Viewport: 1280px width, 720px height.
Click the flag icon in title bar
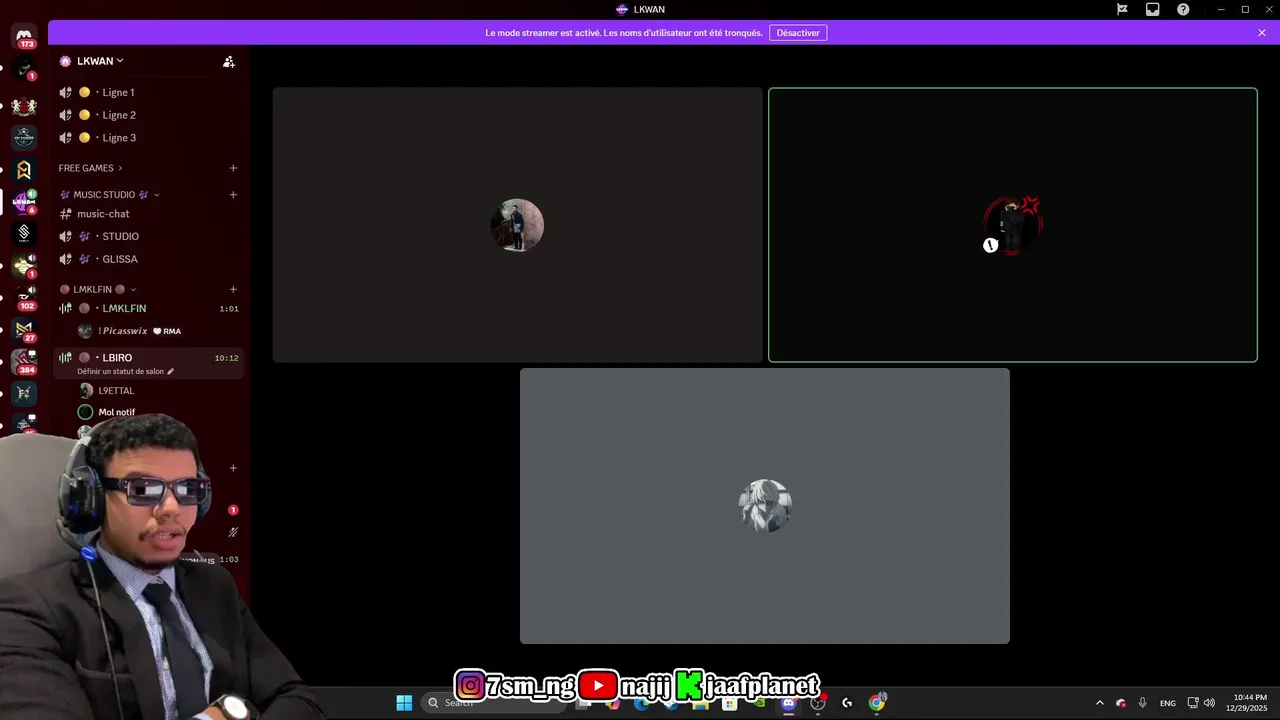pos(1122,9)
